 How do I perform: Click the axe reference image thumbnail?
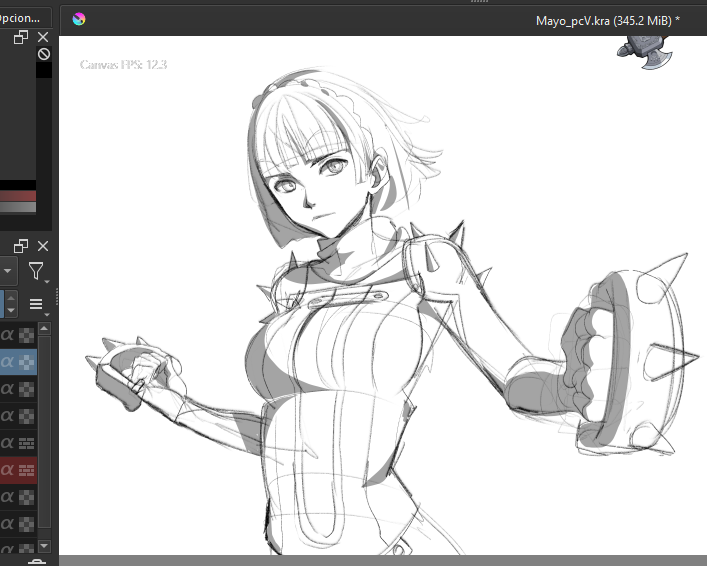click(645, 52)
